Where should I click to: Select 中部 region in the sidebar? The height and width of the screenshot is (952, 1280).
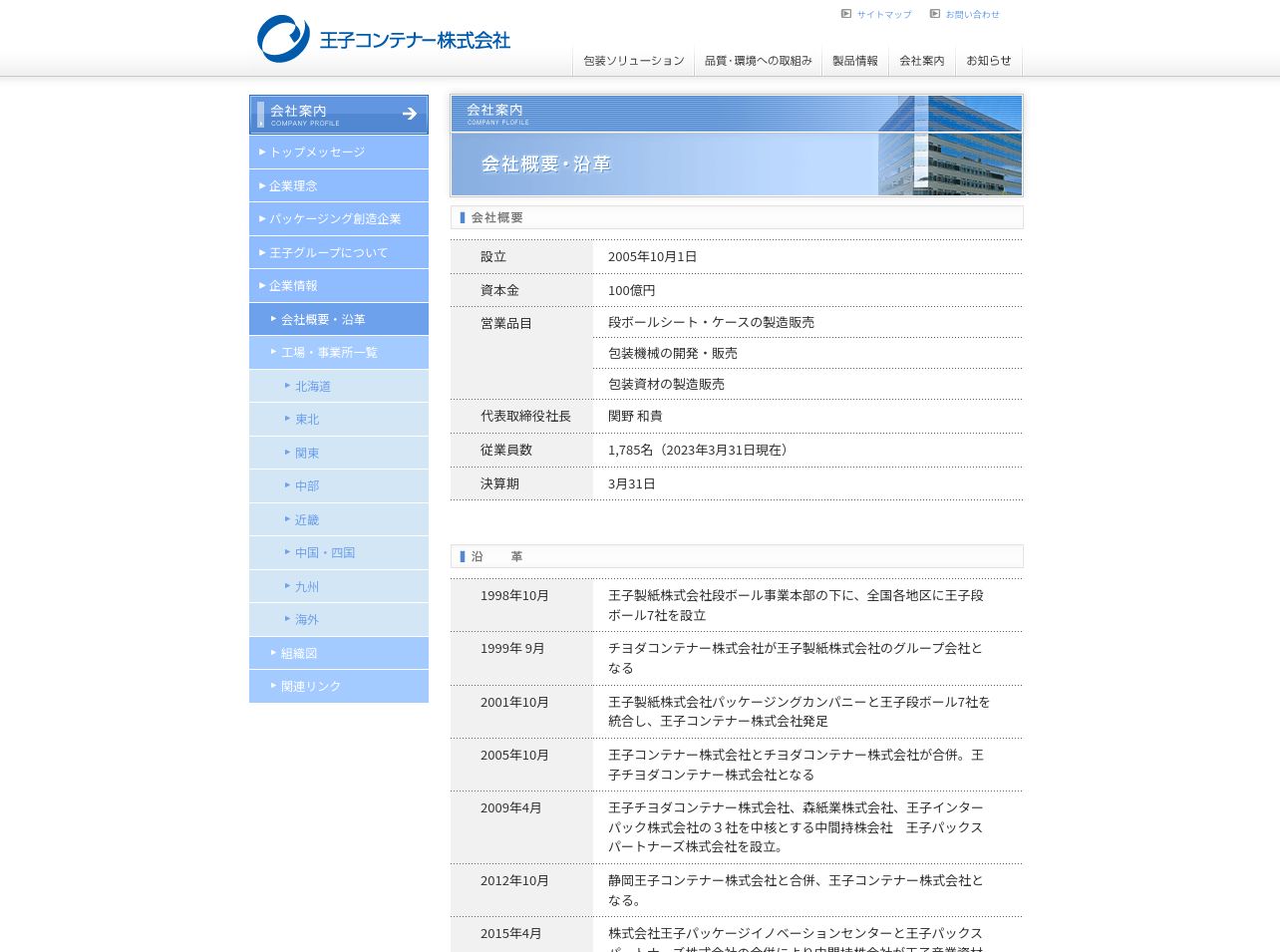[x=339, y=485]
